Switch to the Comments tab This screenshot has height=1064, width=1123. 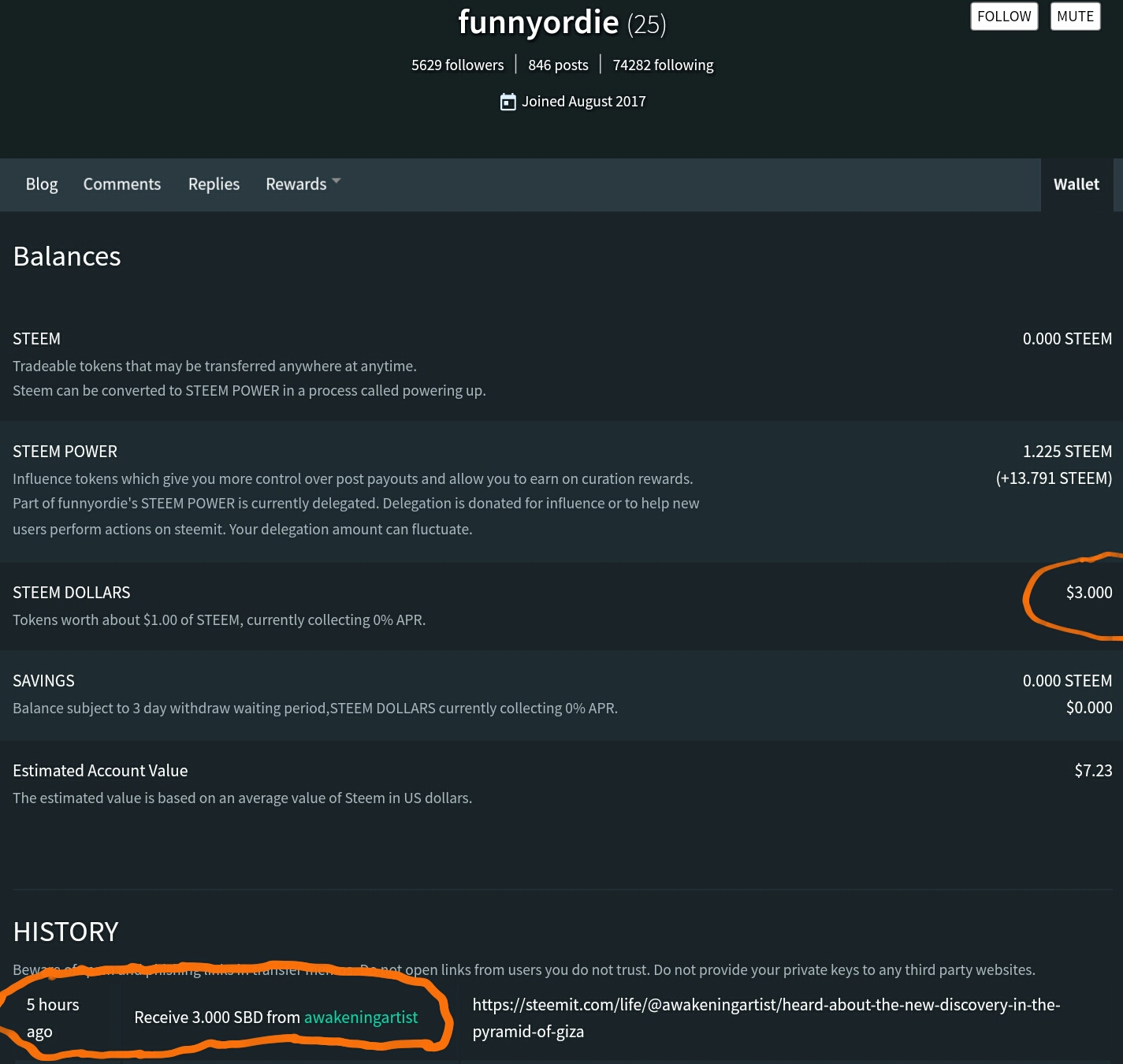tap(122, 184)
